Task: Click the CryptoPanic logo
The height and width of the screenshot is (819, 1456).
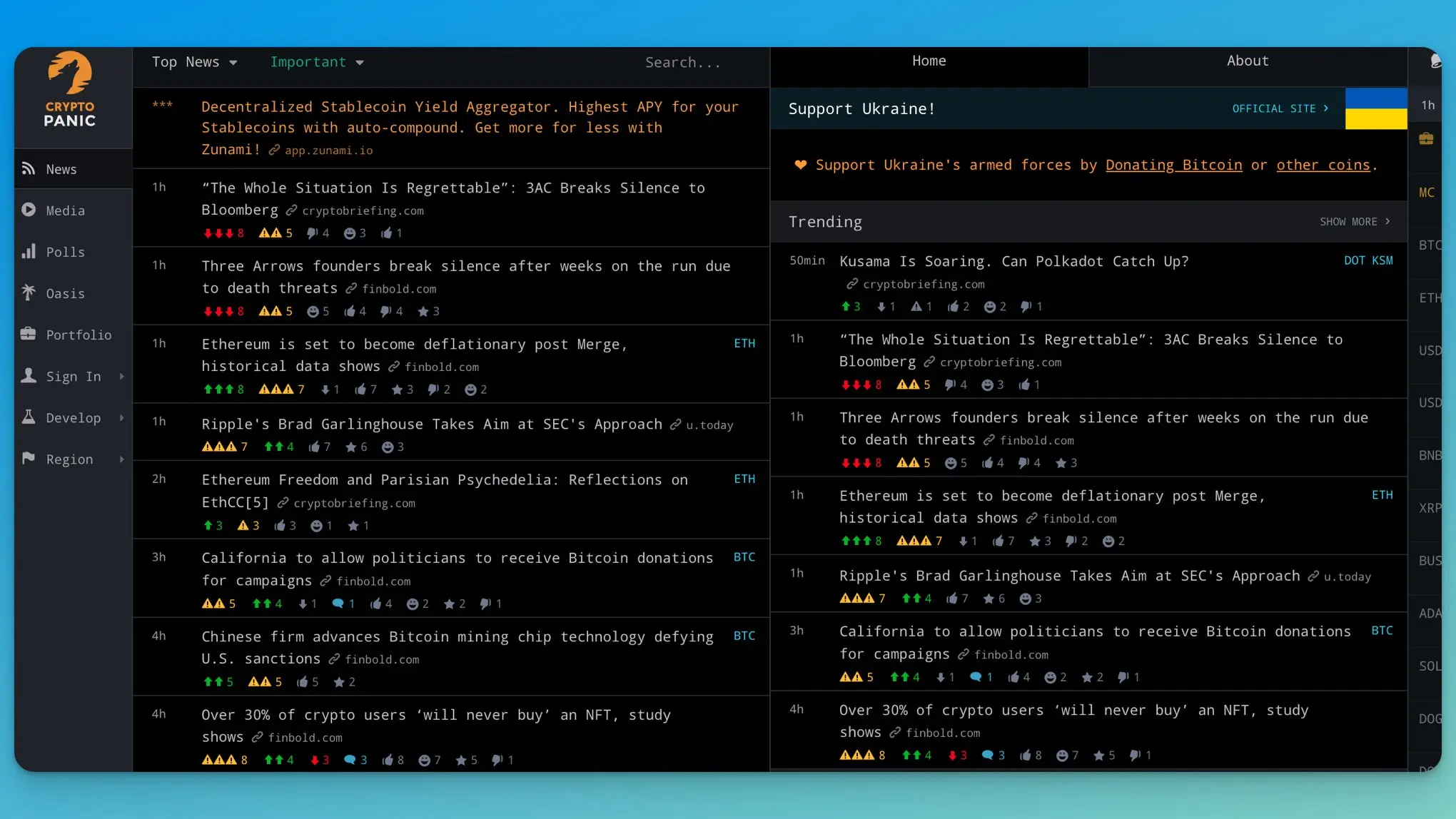Action: pos(70,90)
